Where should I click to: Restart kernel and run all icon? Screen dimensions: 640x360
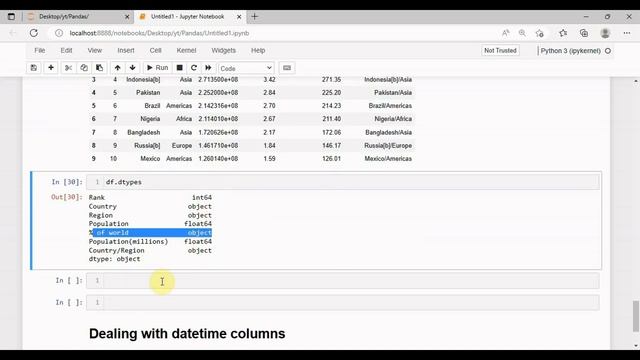point(208,68)
